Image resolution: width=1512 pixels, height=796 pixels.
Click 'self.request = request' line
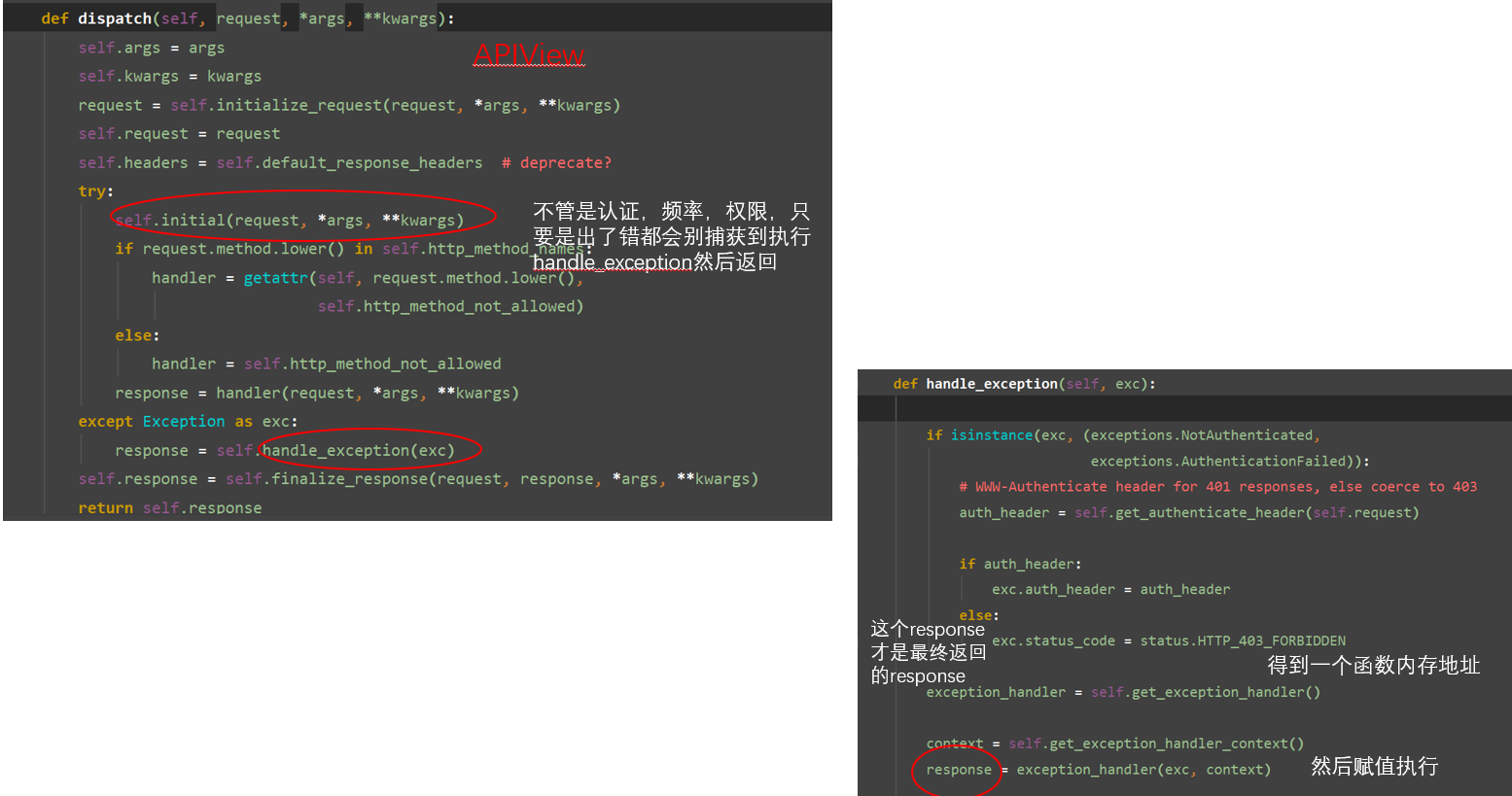coord(179,133)
